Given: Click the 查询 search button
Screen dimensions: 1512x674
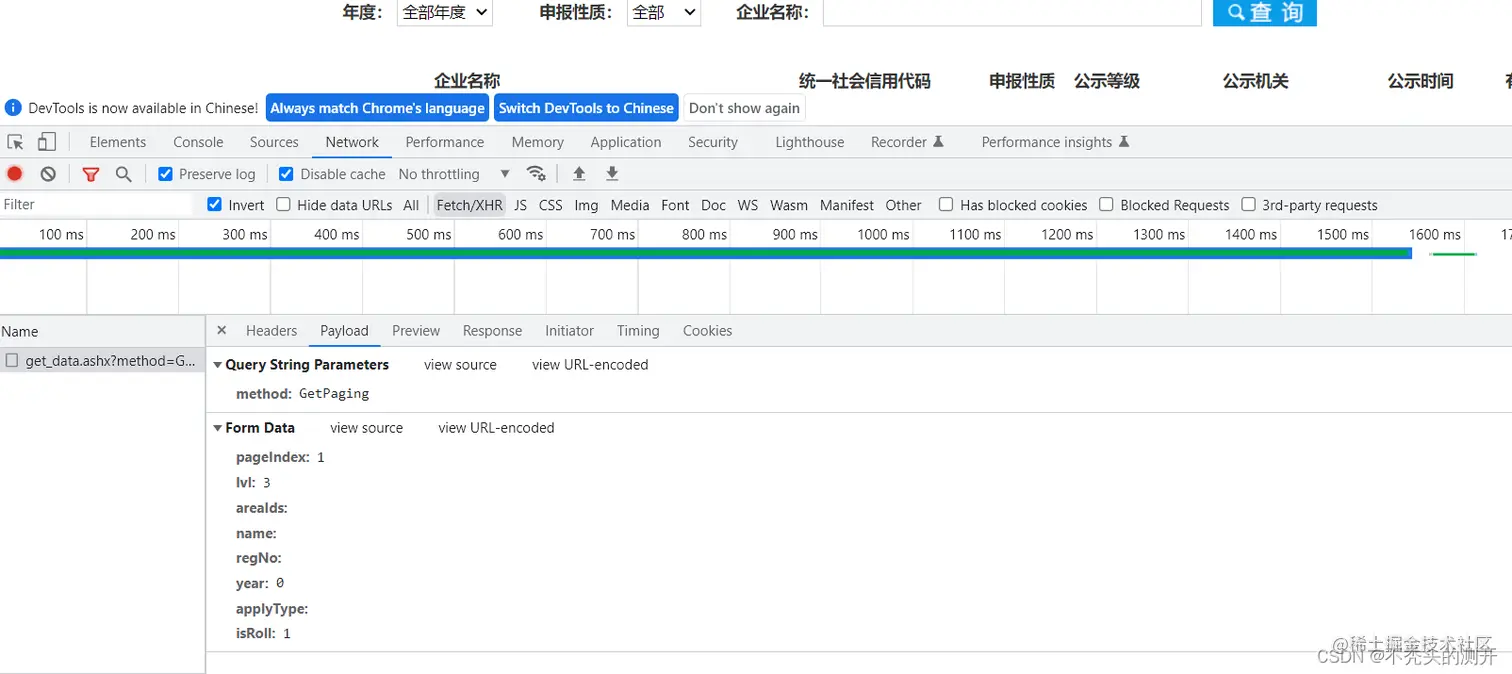Looking at the screenshot, I should pyautogui.click(x=1265, y=12).
